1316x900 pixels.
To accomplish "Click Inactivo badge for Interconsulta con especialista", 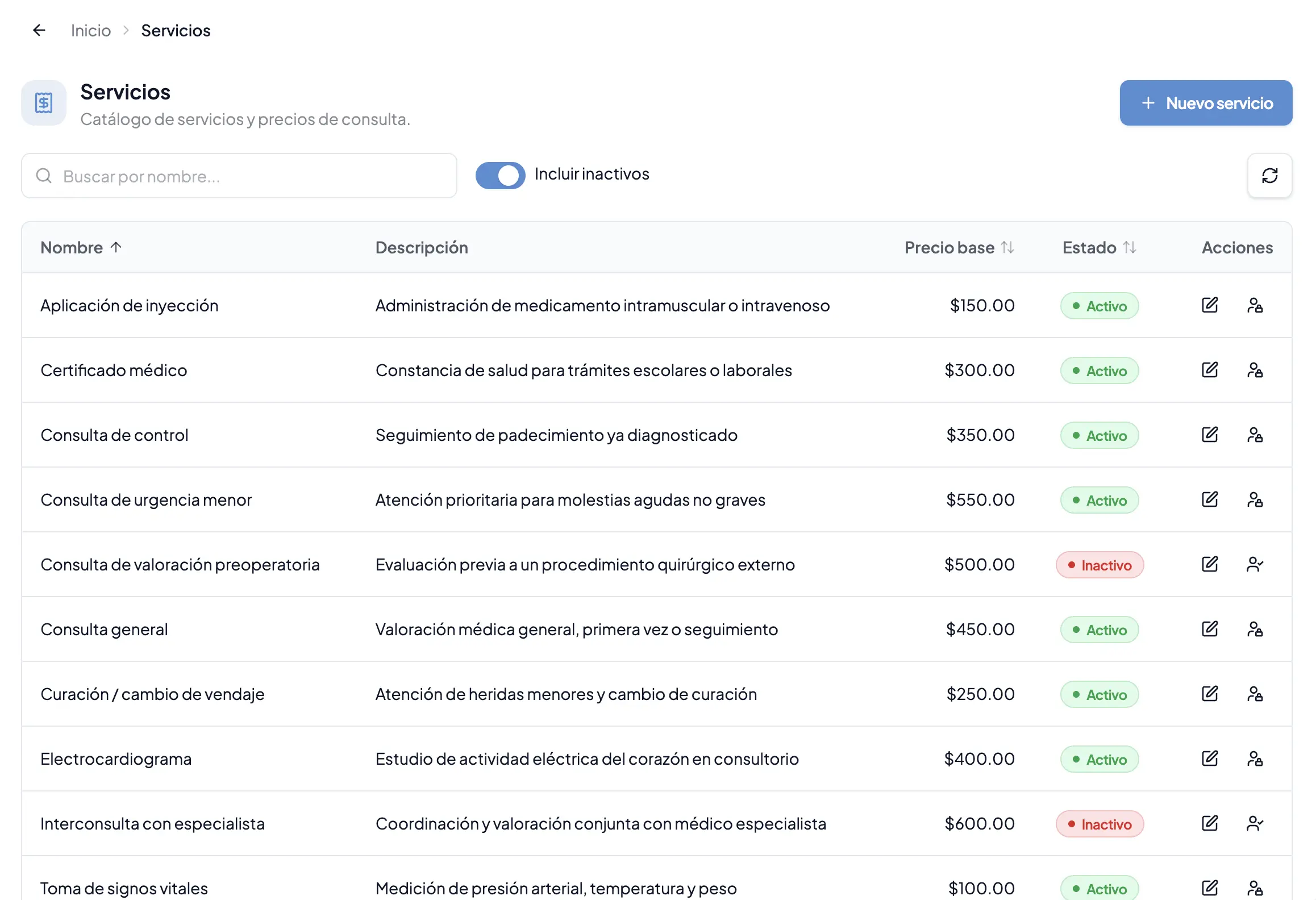I will (1100, 824).
